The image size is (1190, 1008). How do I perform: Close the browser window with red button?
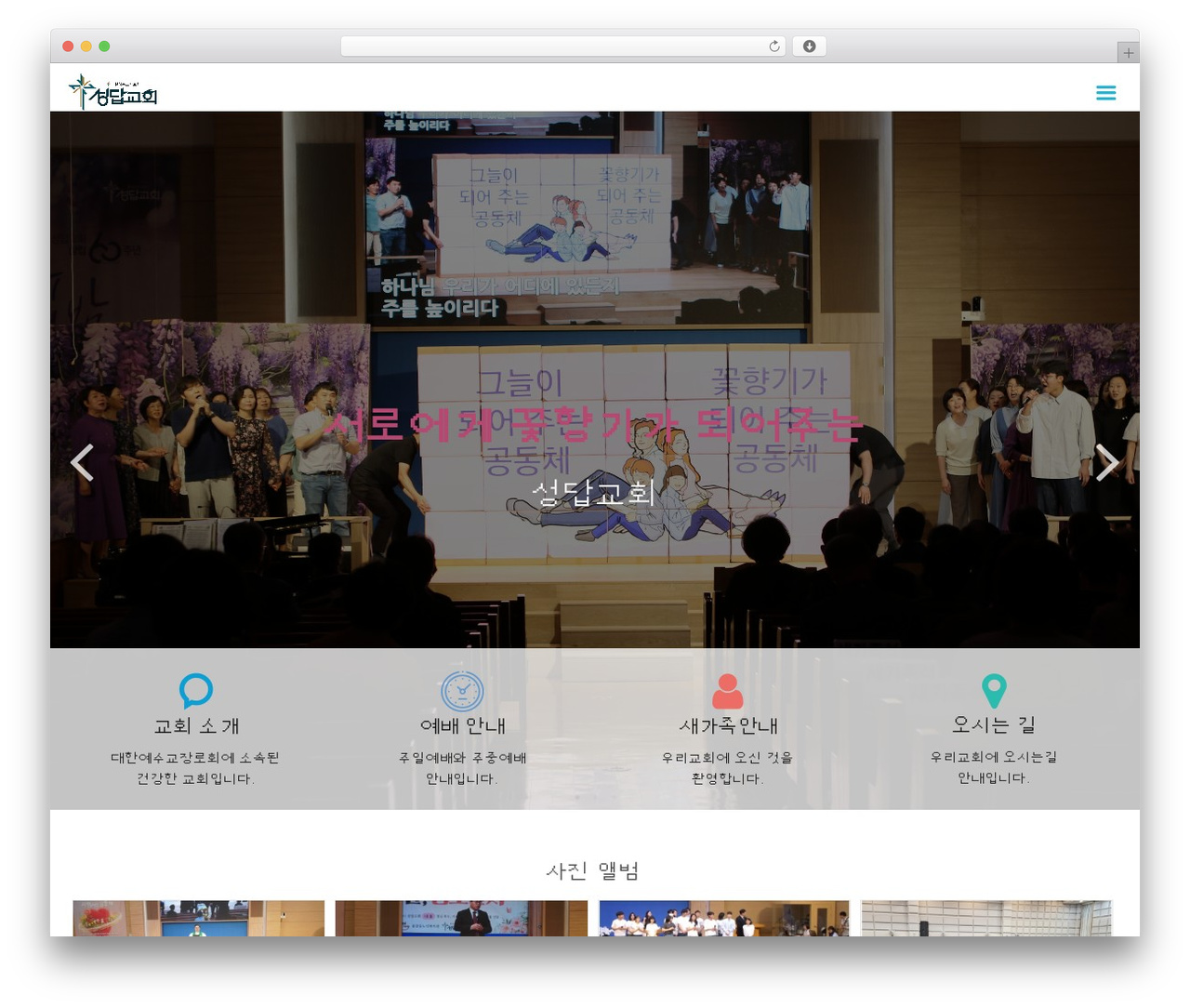pyautogui.click(x=68, y=46)
